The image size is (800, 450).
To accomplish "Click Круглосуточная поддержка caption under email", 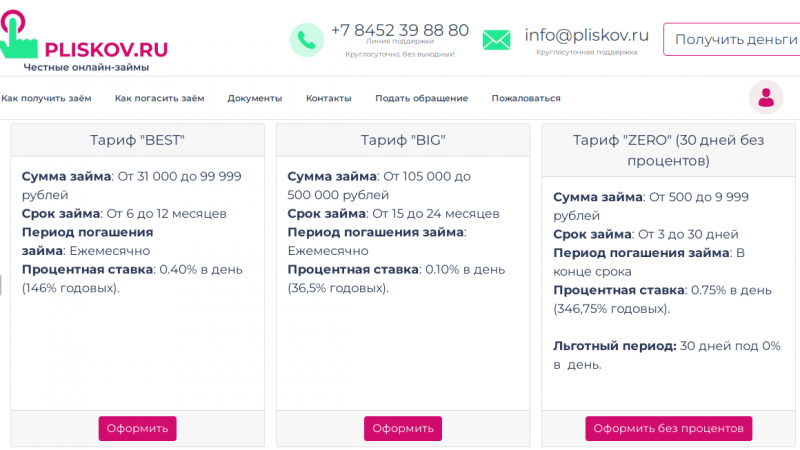I will (587, 52).
